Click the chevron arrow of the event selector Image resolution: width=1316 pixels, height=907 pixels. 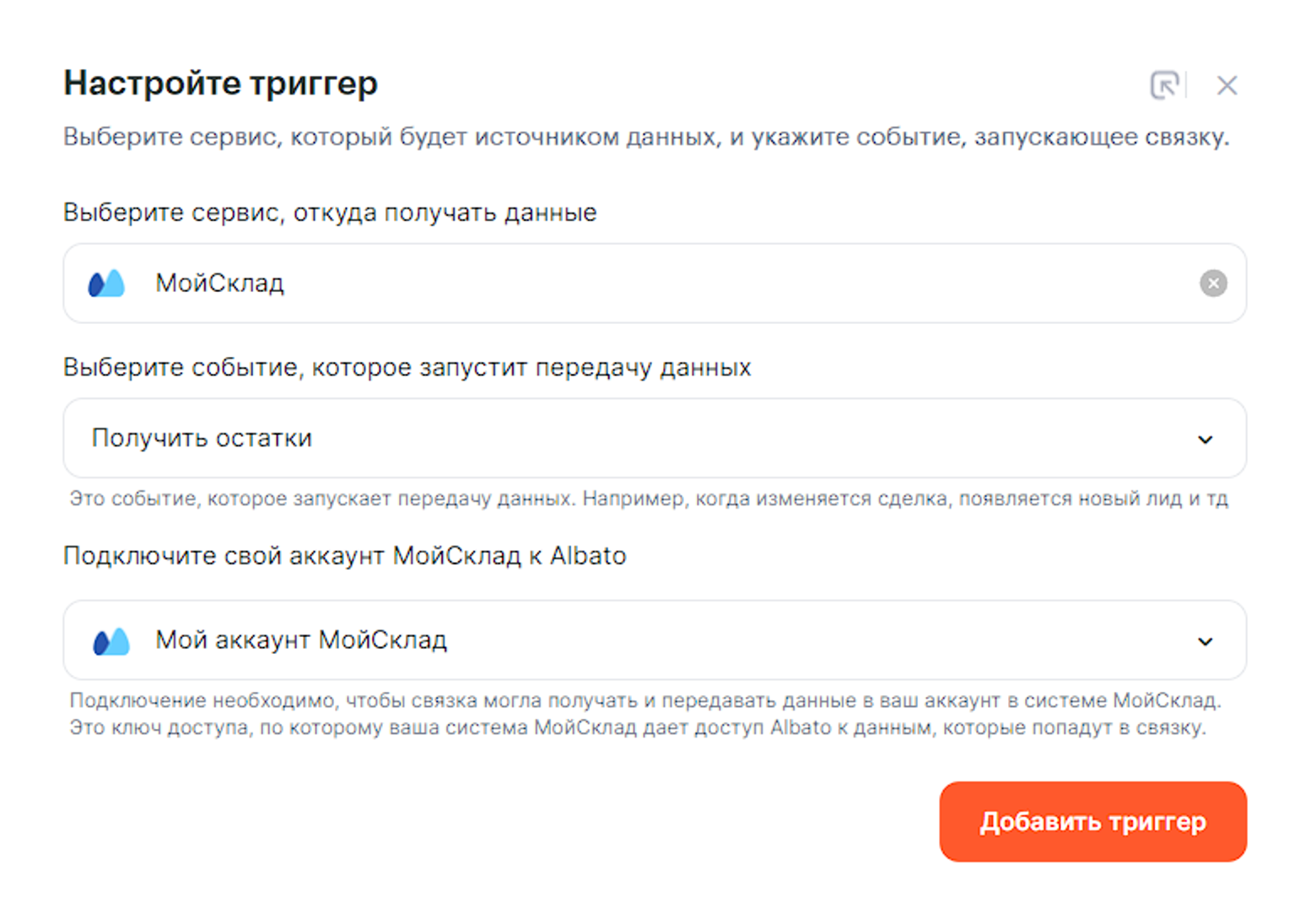point(1205,440)
